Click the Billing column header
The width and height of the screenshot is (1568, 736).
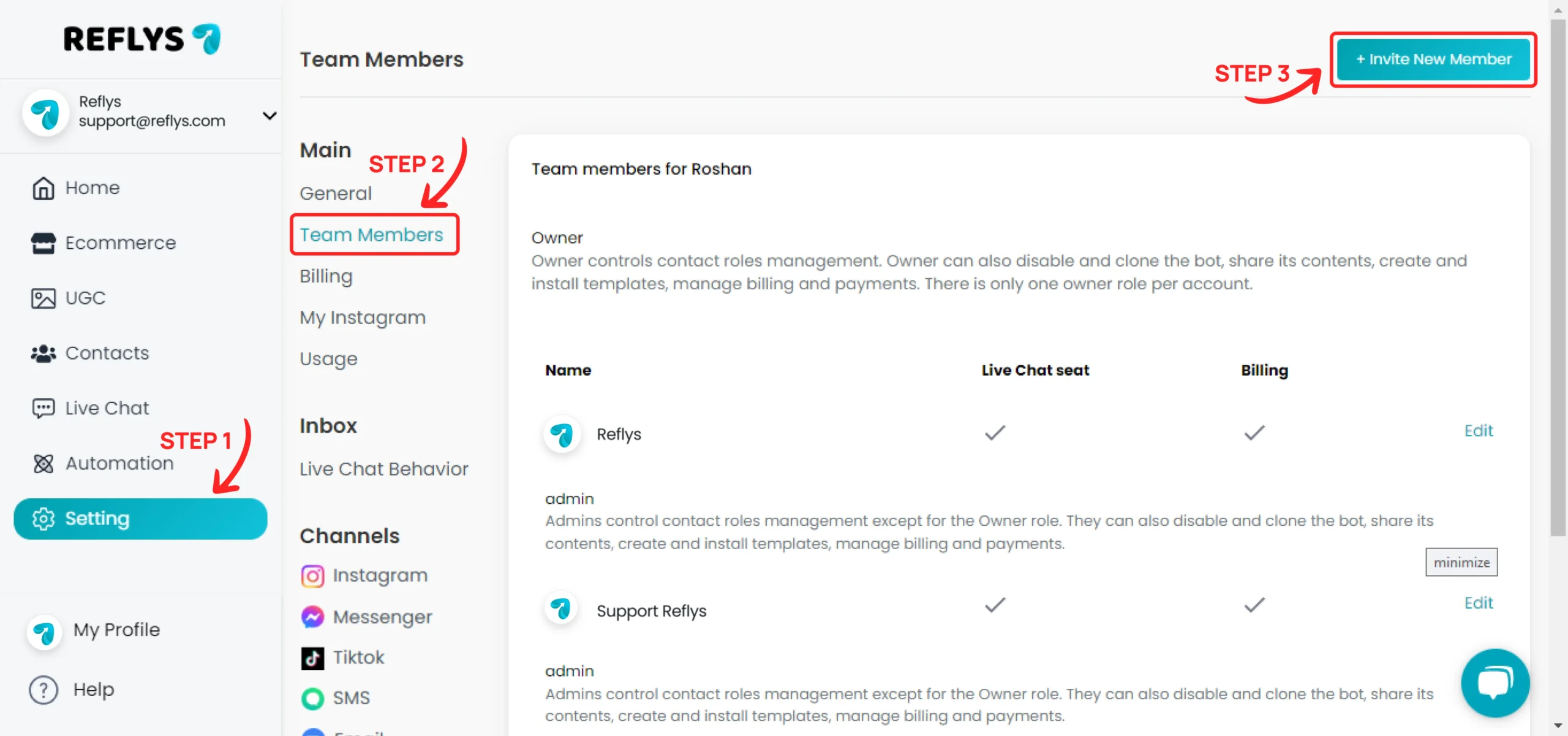coord(1265,371)
